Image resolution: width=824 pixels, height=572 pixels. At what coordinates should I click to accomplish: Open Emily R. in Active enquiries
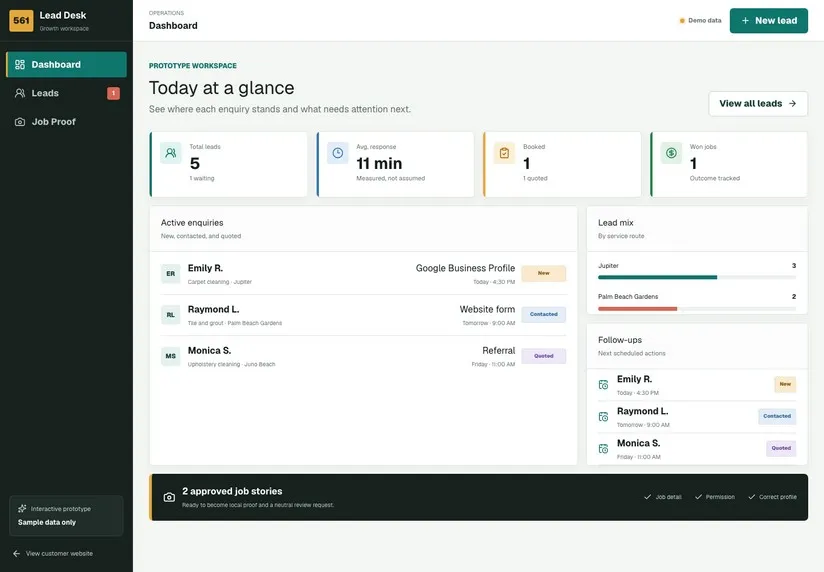(x=363, y=273)
